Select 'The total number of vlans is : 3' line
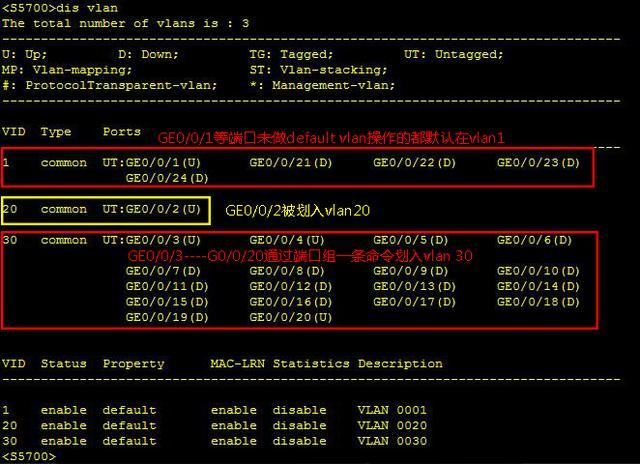Viewport: 640px width, 464px height. click(125, 23)
